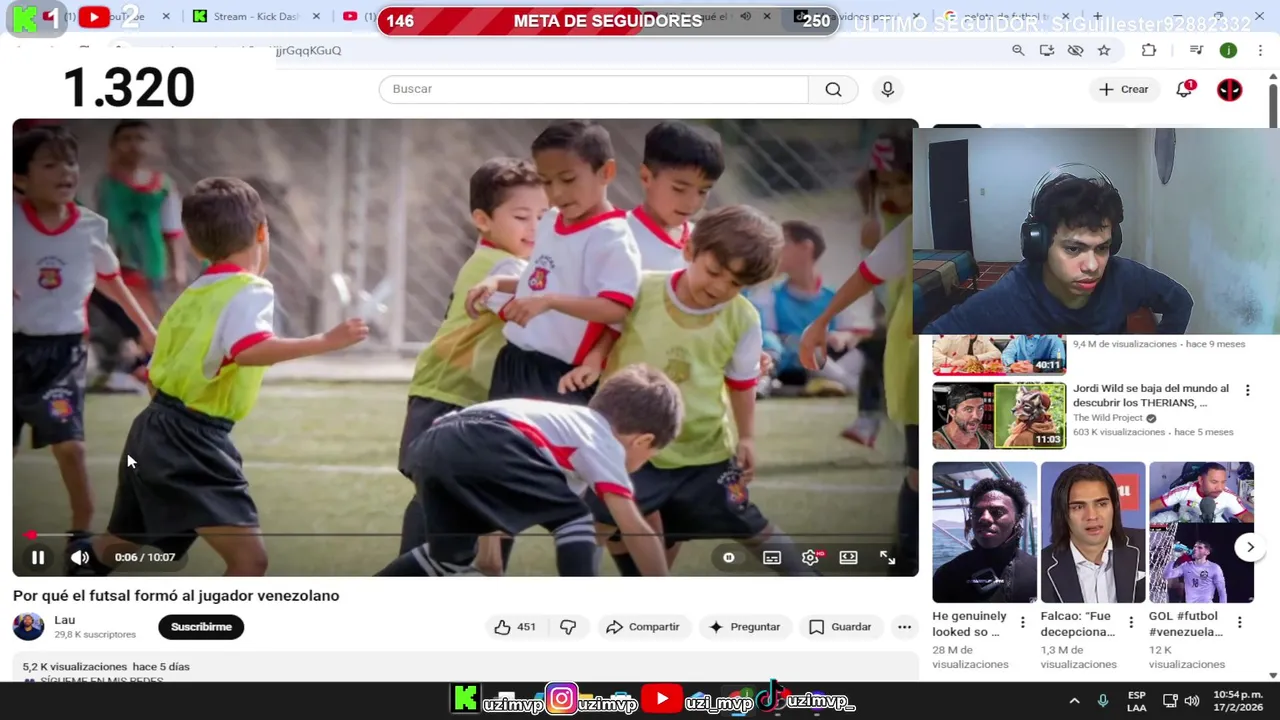Switch to the Google pelota de futbol tab

point(1005,17)
